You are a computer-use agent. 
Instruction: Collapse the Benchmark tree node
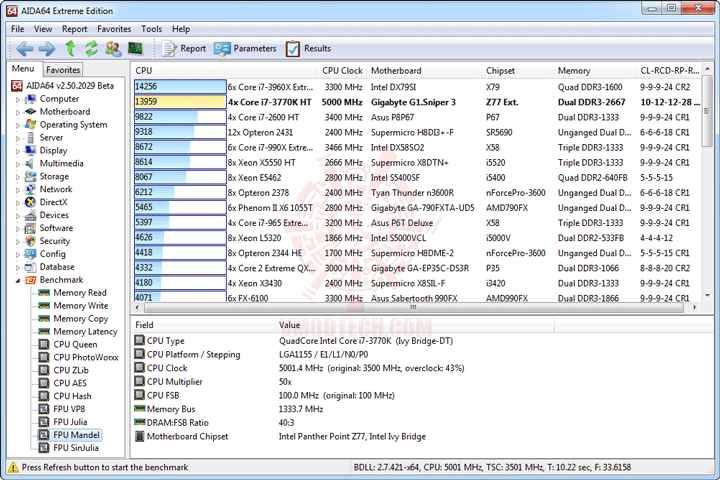(18, 280)
